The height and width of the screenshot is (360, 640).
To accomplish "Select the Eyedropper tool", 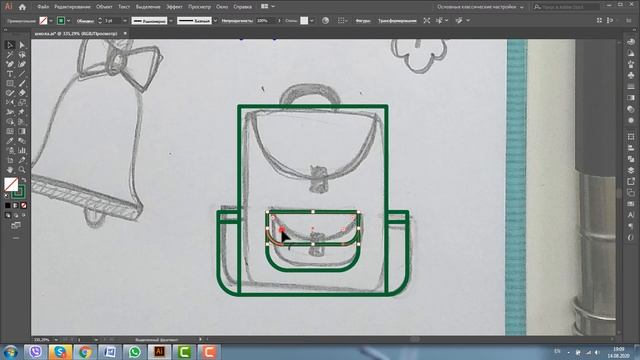I will [10, 141].
